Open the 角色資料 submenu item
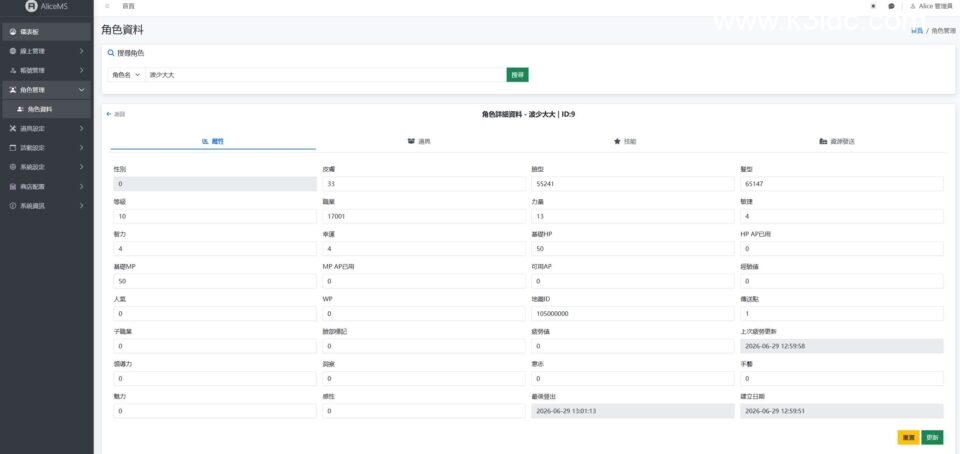Viewport: 960px width, 454px height. [47, 109]
